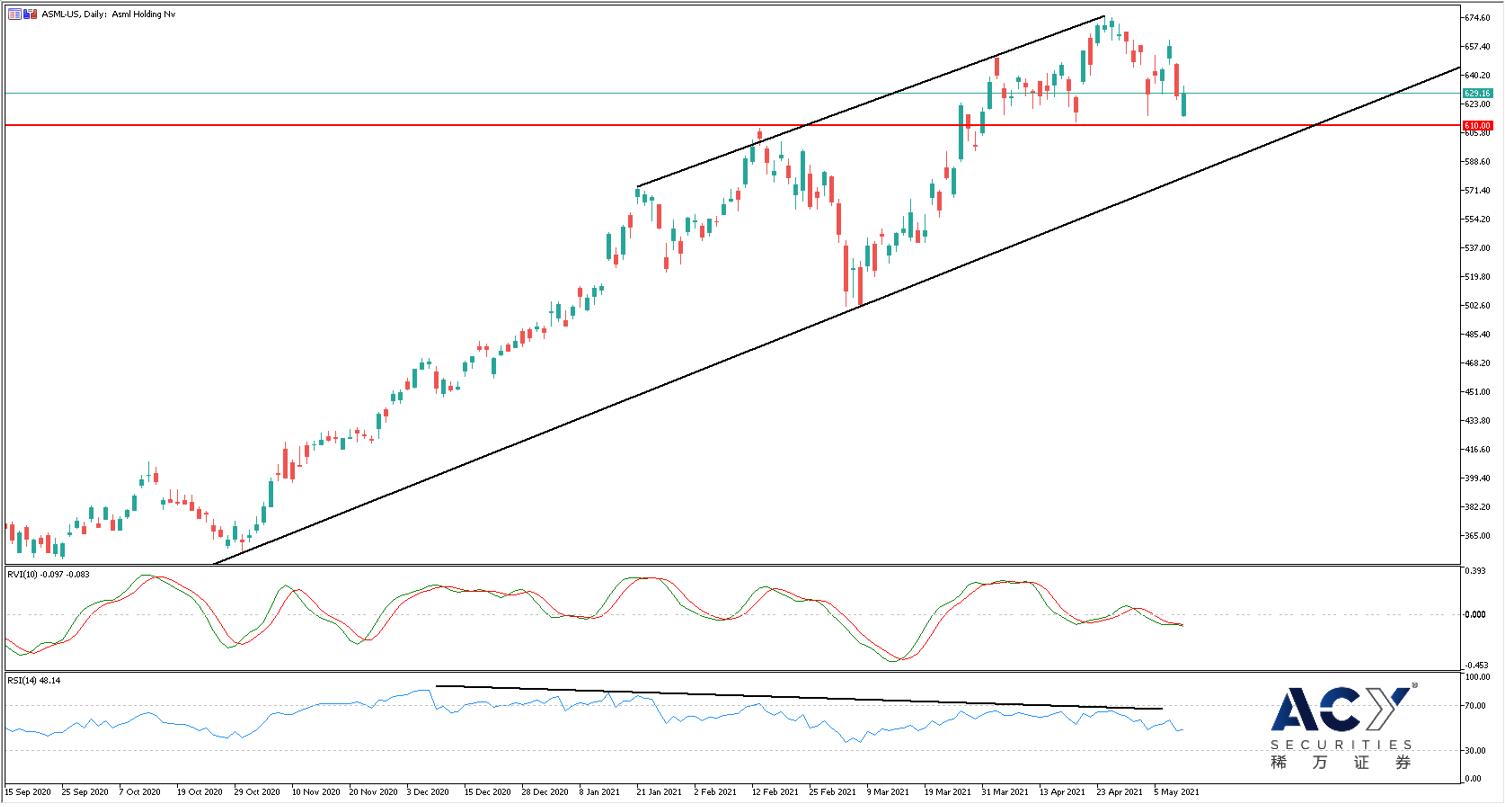
Task: Open the depth of market icon
Action: (x=31, y=14)
